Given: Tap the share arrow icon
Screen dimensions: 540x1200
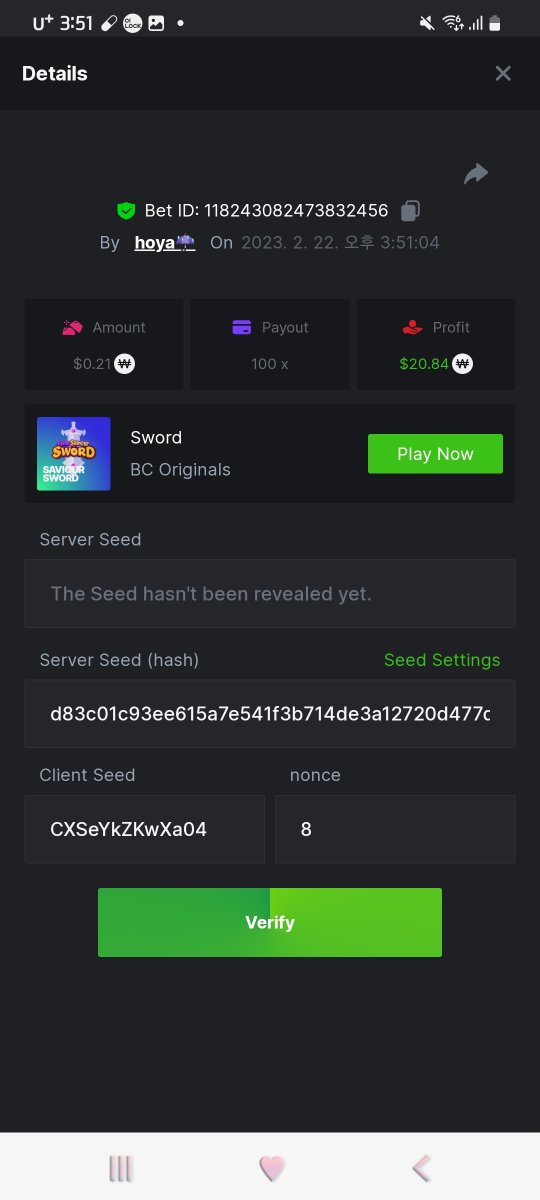Looking at the screenshot, I should click(x=476, y=174).
